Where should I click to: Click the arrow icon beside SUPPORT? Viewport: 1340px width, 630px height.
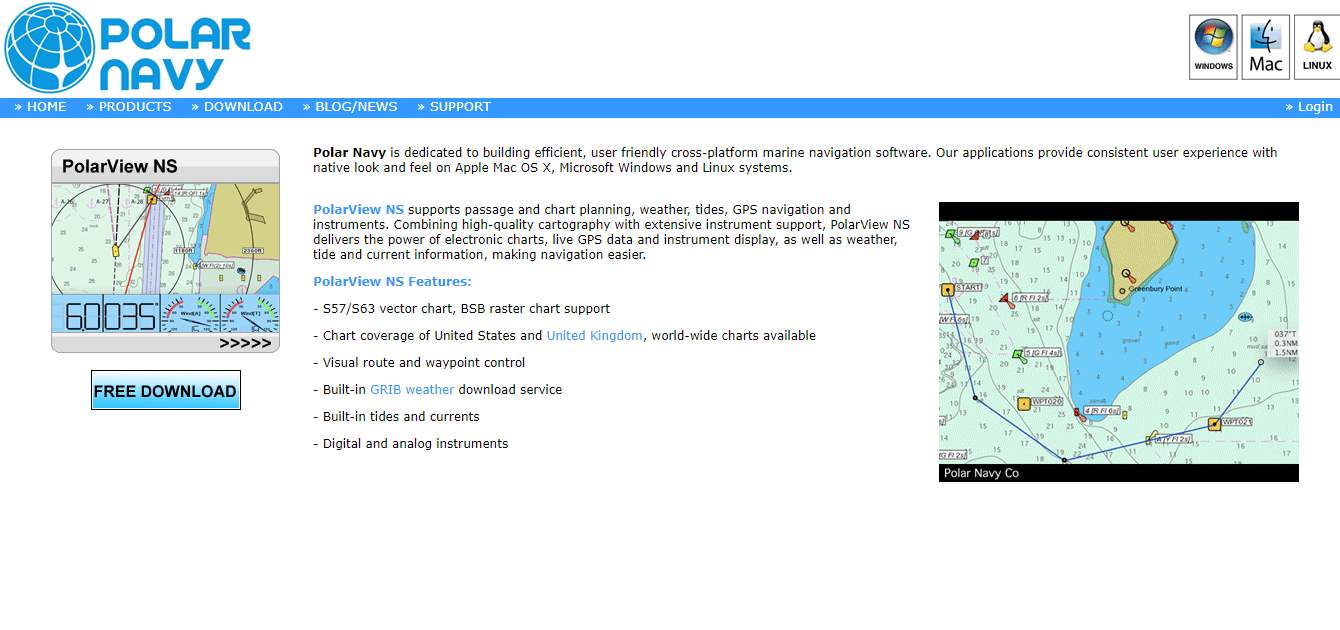(421, 106)
